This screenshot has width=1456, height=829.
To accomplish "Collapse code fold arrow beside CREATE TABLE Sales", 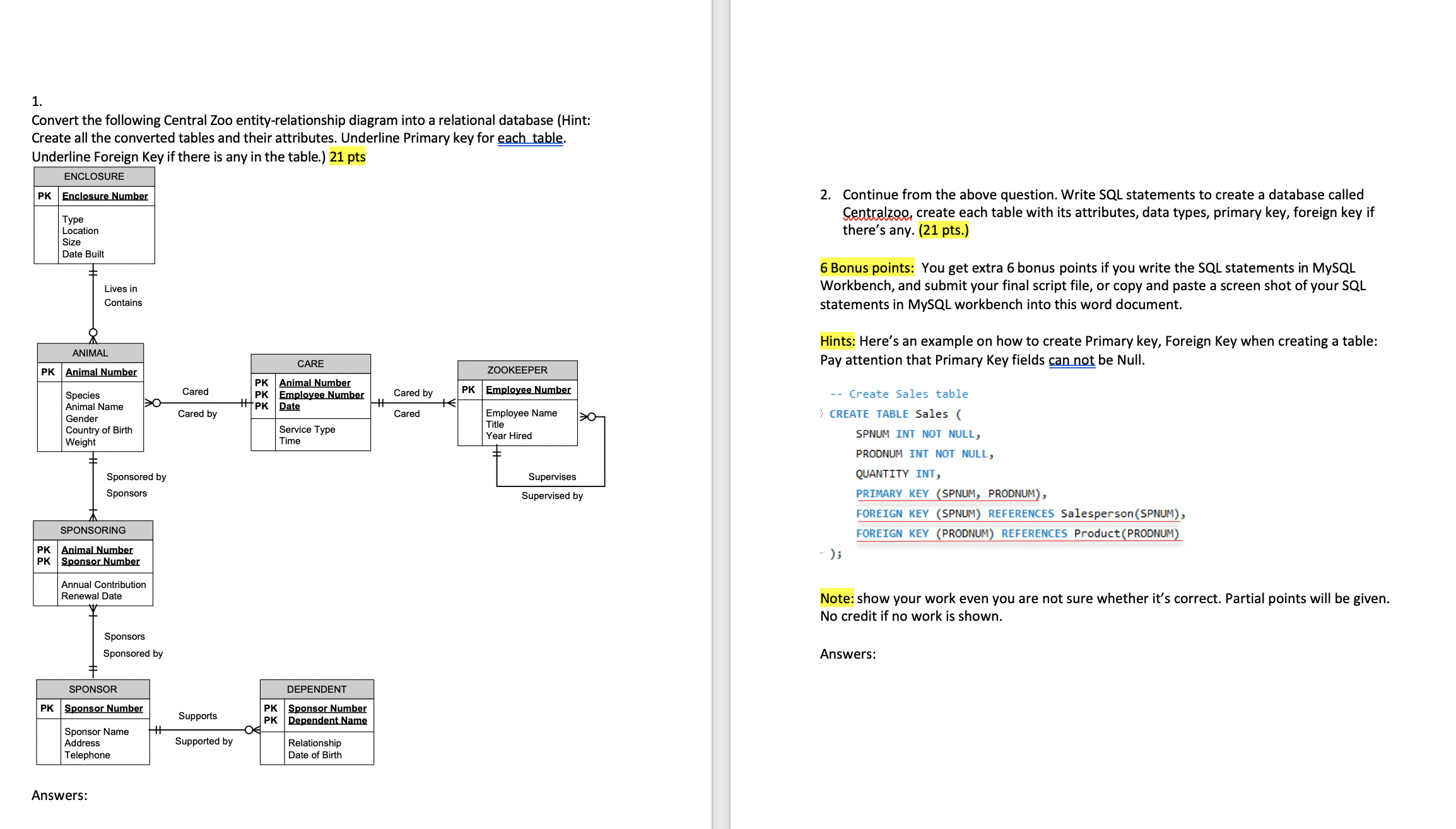I will pyautogui.click(x=821, y=414).
